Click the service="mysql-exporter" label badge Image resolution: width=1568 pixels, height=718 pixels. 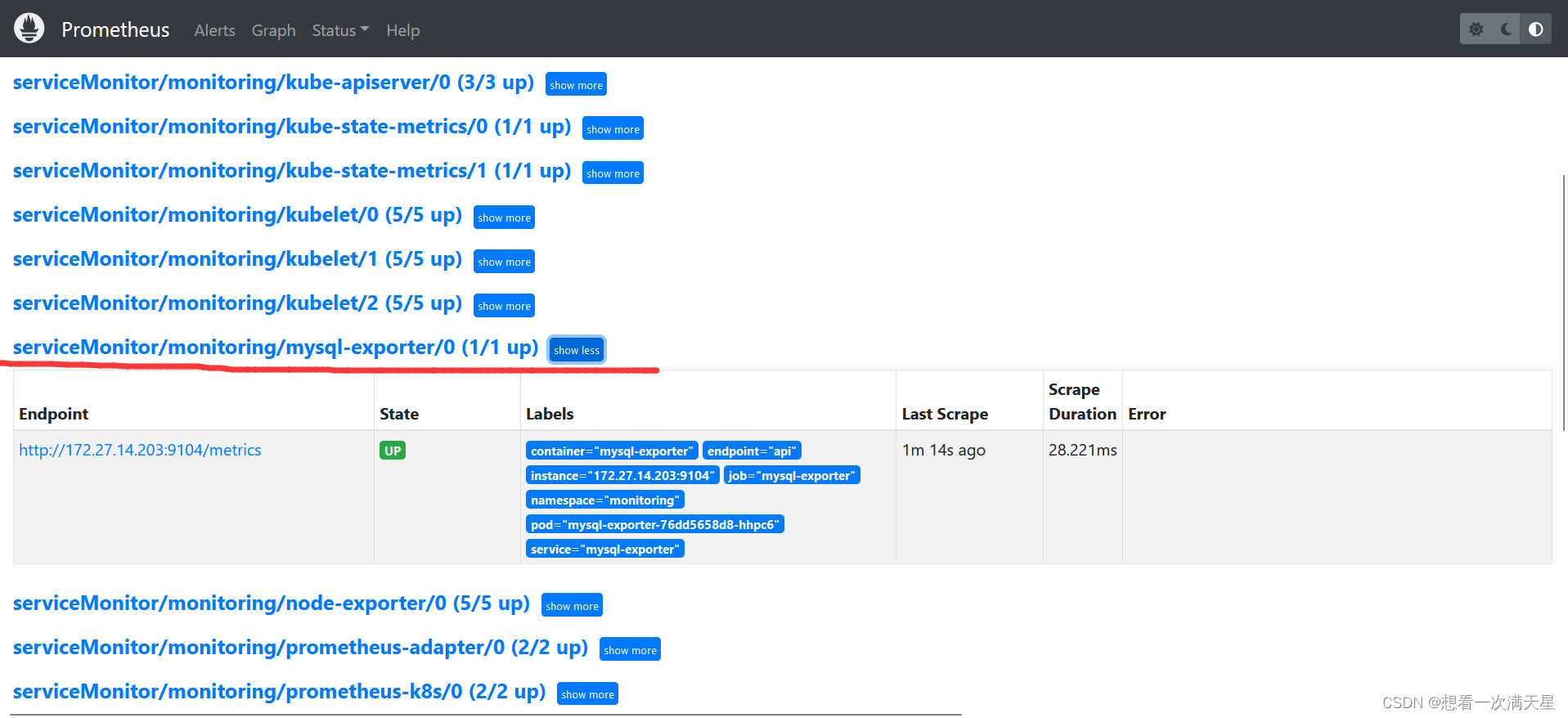(x=604, y=549)
